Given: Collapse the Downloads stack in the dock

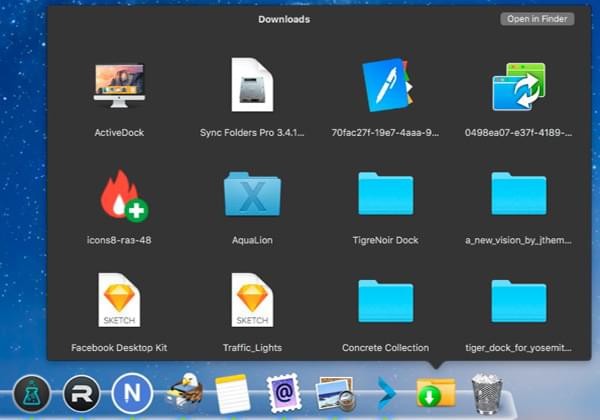Looking at the screenshot, I should [x=436, y=391].
